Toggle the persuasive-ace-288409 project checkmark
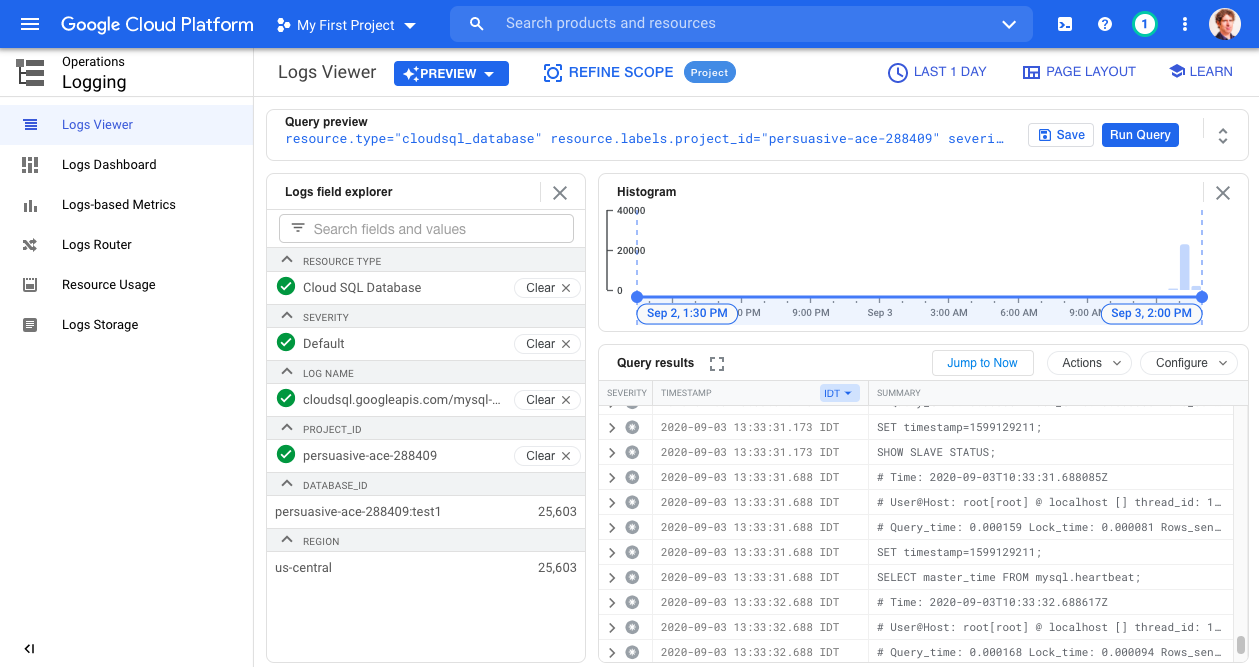Viewport: 1259px width, 667px height. [286, 455]
